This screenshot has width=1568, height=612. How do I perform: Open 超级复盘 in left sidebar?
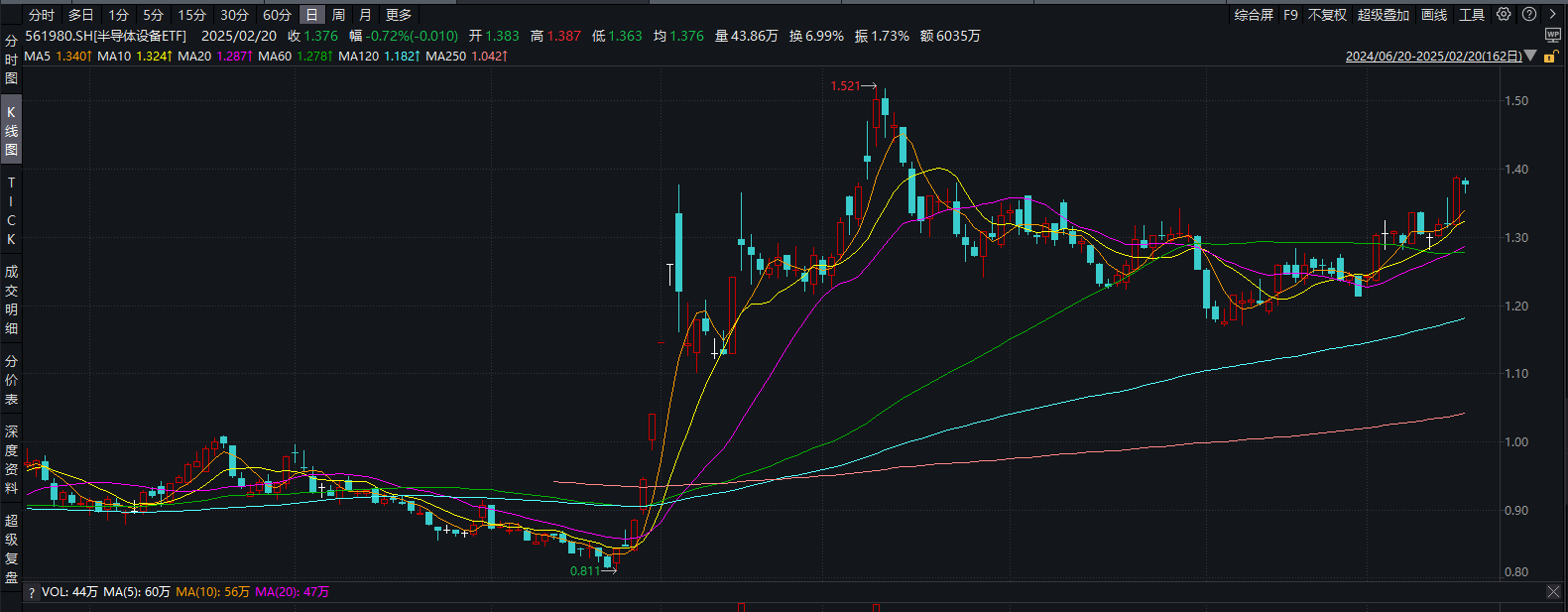pos(11,549)
